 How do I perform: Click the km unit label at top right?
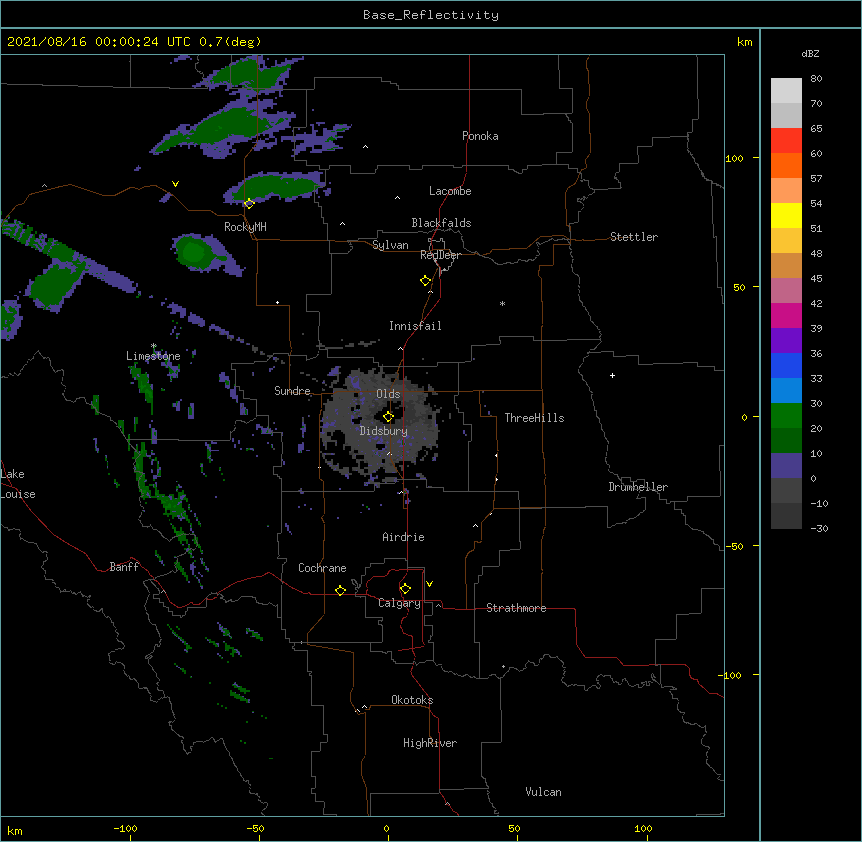click(745, 42)
